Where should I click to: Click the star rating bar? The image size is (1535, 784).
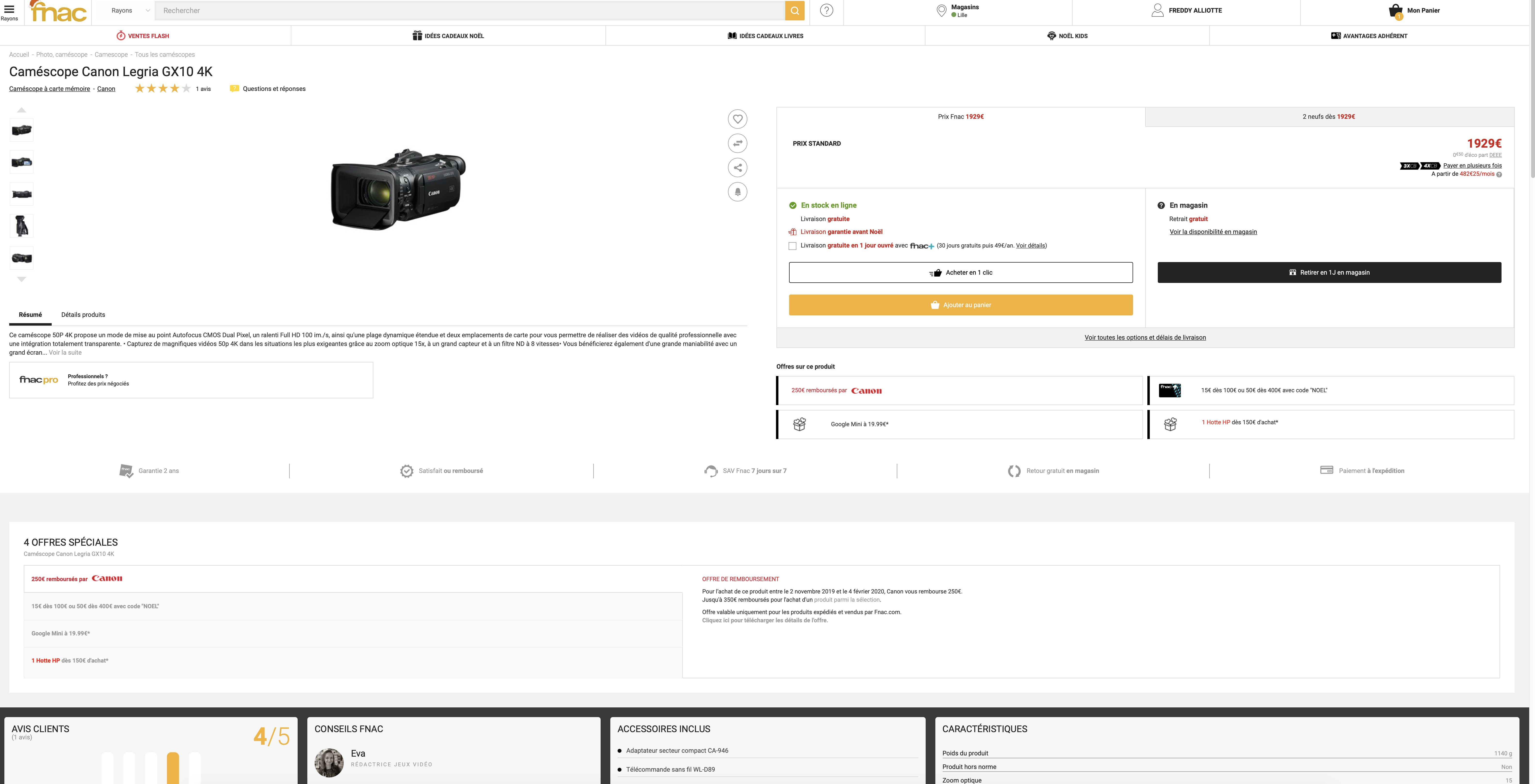[x=163, y=89]
